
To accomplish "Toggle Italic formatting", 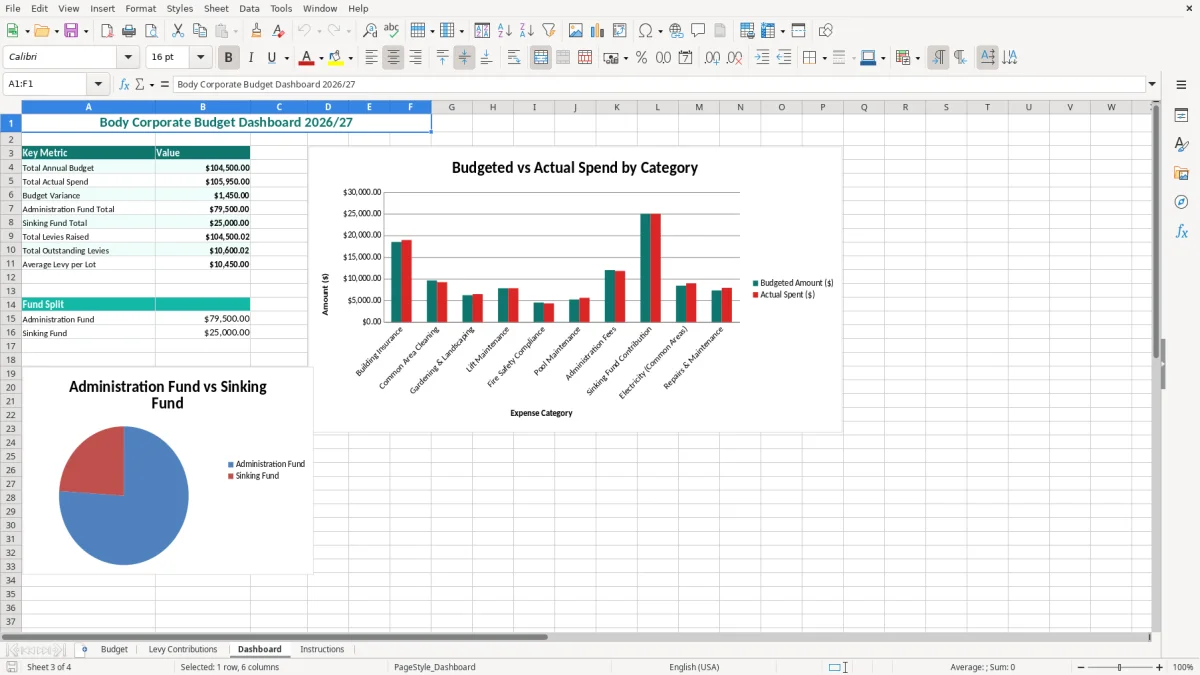I will click(x=250, y=58).
